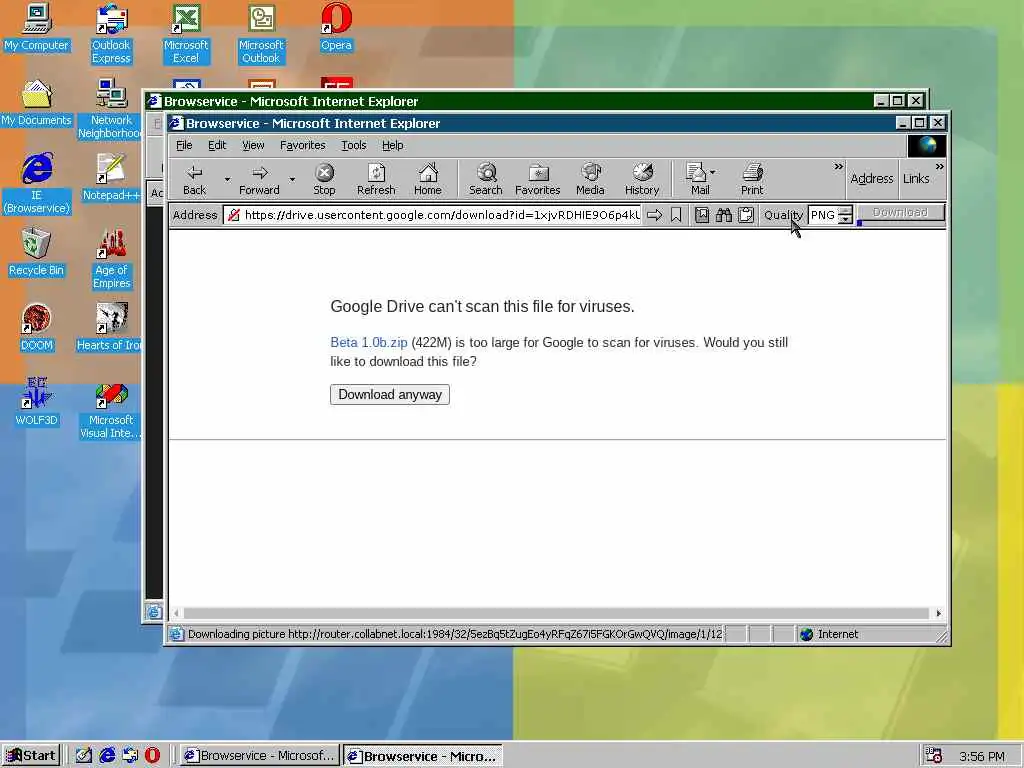The width and height of the screenshot is (1024, 768).
Task: Expand the hidden standard toolbar buttons chevron
Action: coord(839,167)
